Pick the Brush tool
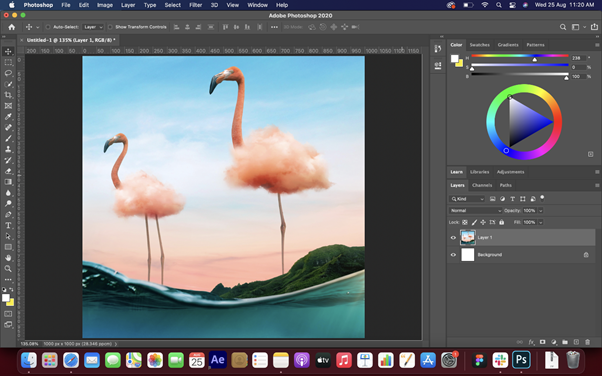Image resolution: width=602 pixels, height=376 pixels. tap(8, 138)
